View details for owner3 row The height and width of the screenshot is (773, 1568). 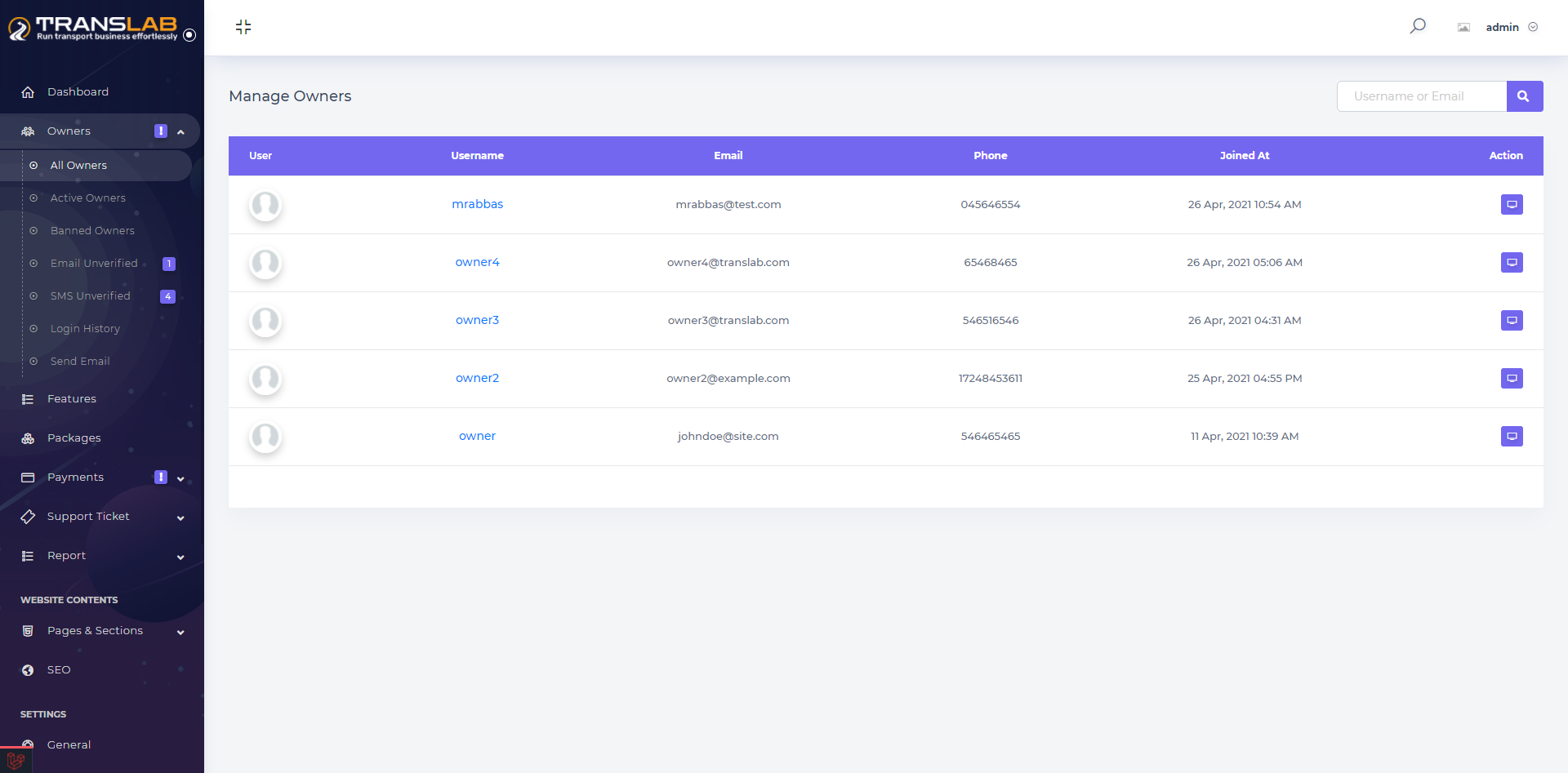[x=1512, y=320]
